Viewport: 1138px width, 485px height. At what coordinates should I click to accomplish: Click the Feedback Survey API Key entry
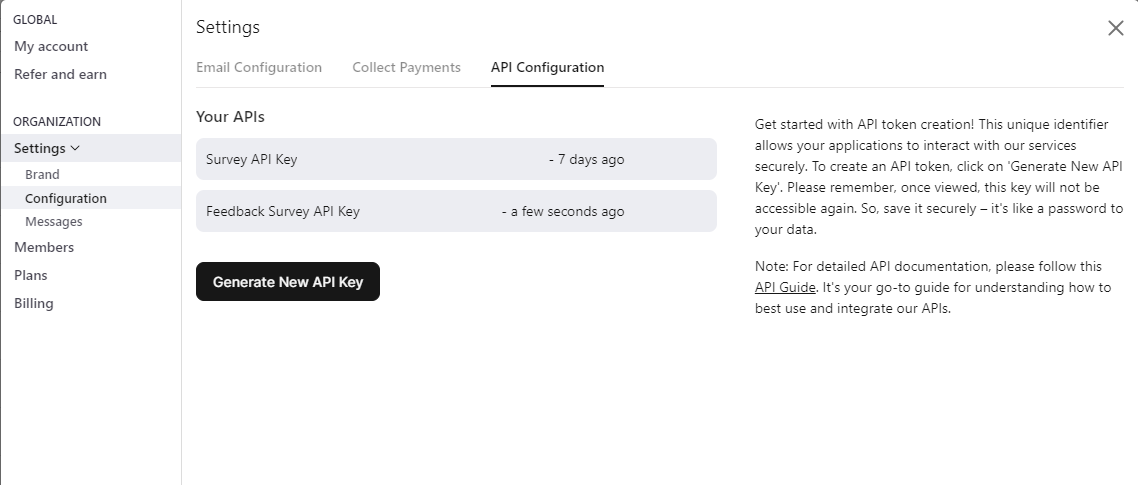[x=283, y=211]
